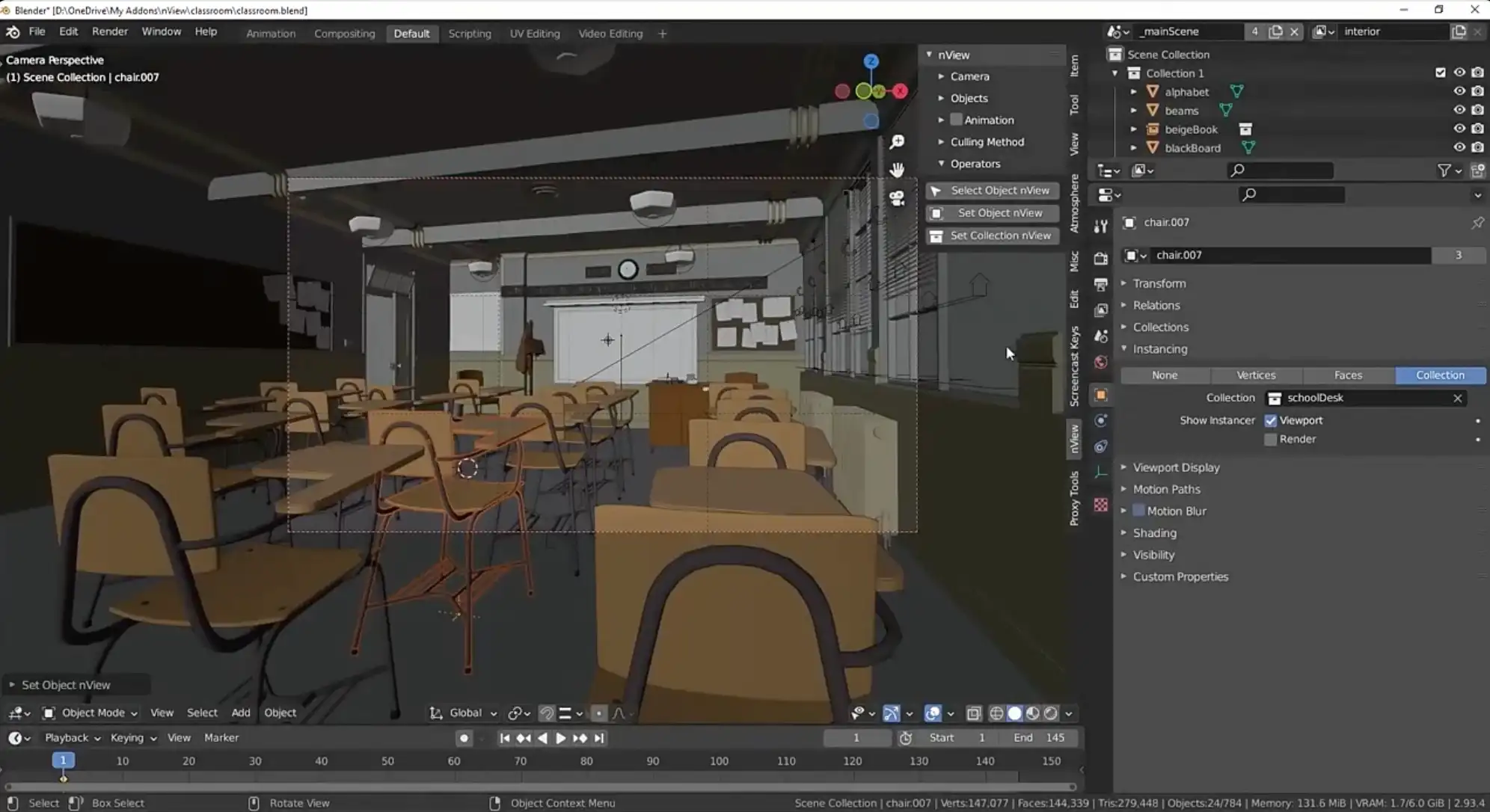
Task: Open the Output Properties tab
Action: tap(1100, 283)
